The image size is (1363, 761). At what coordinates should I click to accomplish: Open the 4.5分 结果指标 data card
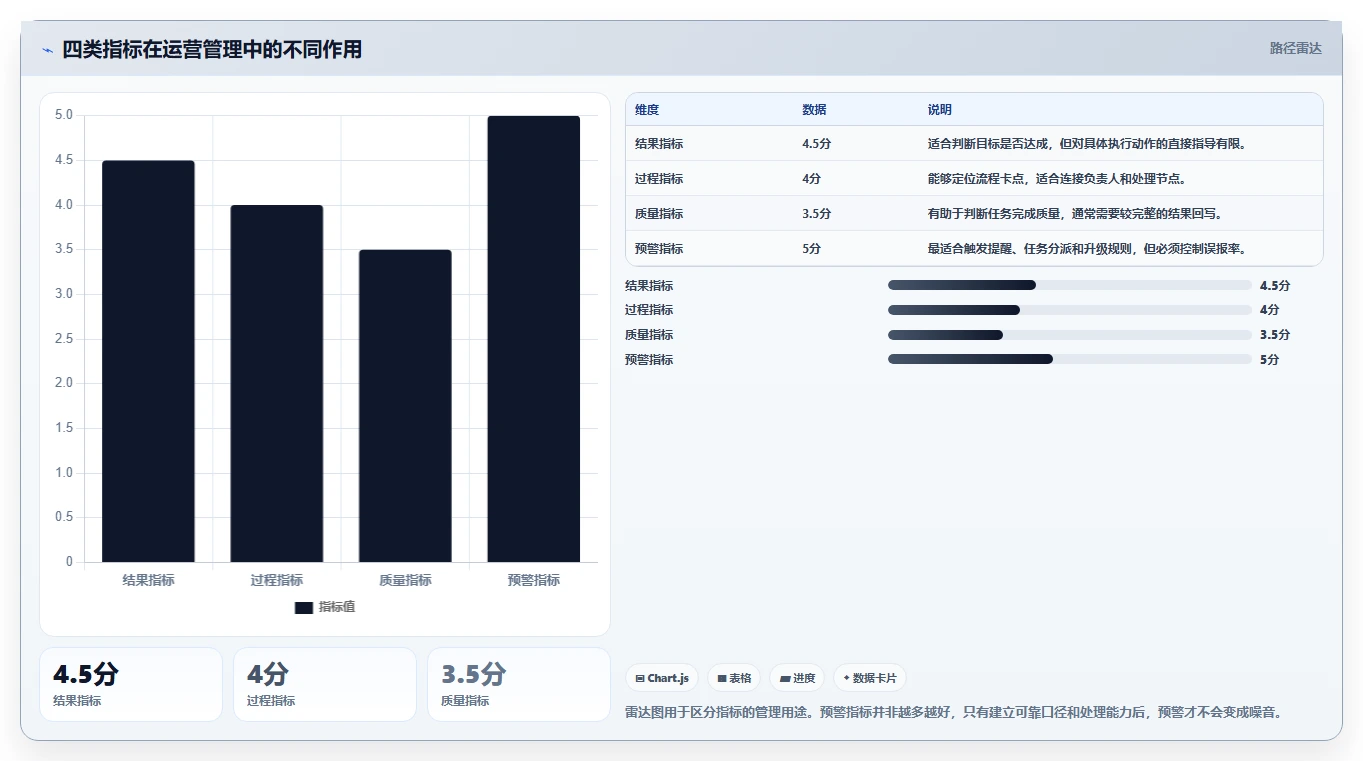[x=131, y=684]
